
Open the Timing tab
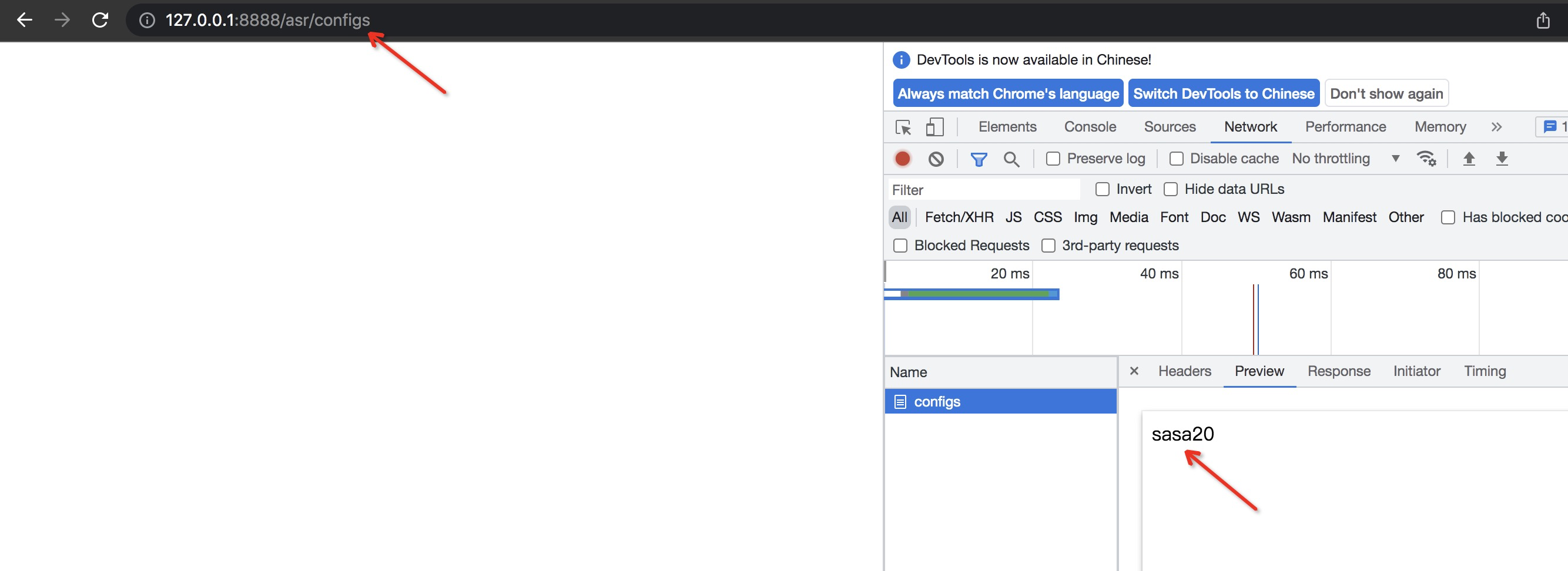[x=1485, y=371]
